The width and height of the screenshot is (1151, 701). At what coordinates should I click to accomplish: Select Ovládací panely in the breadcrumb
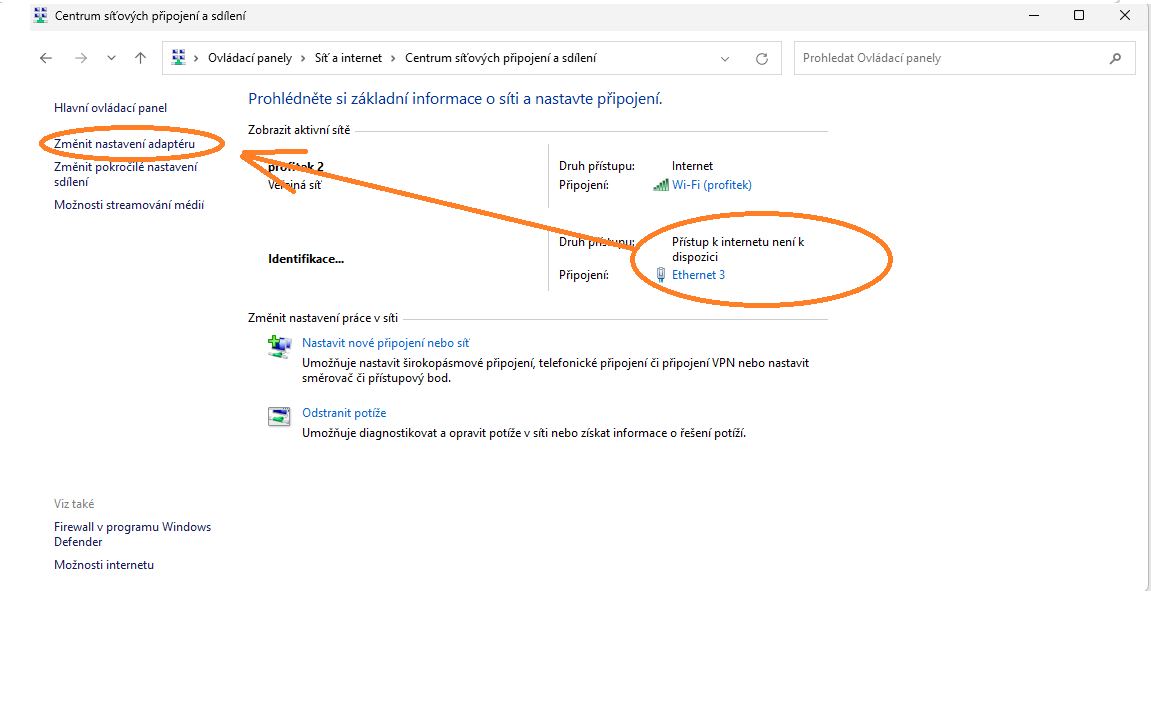pyautogui.click(x=250, y=58)
